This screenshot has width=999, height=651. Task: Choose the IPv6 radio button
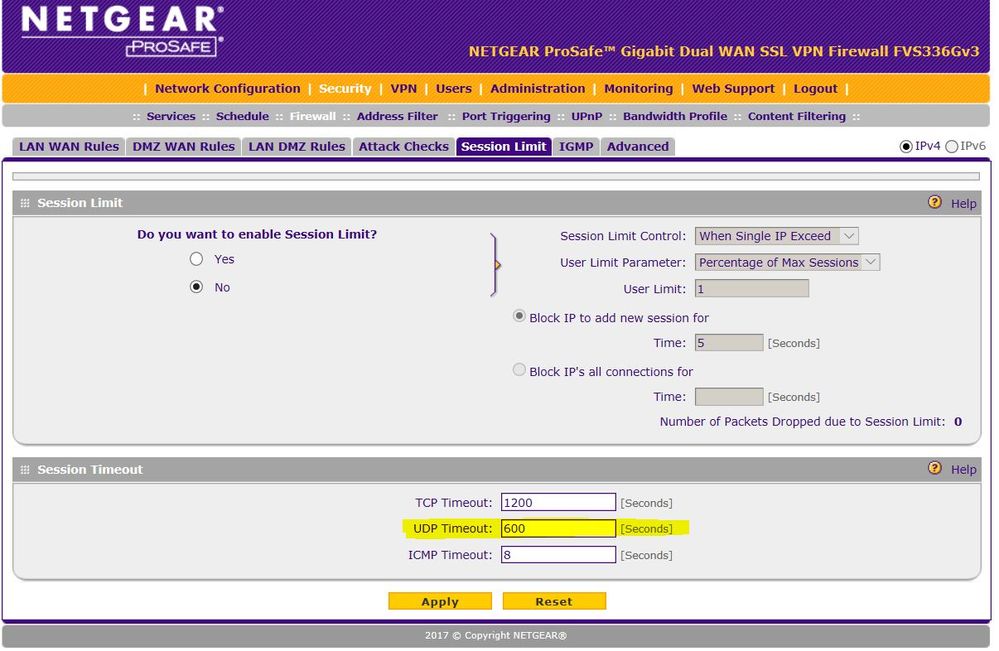coord(951,147)
